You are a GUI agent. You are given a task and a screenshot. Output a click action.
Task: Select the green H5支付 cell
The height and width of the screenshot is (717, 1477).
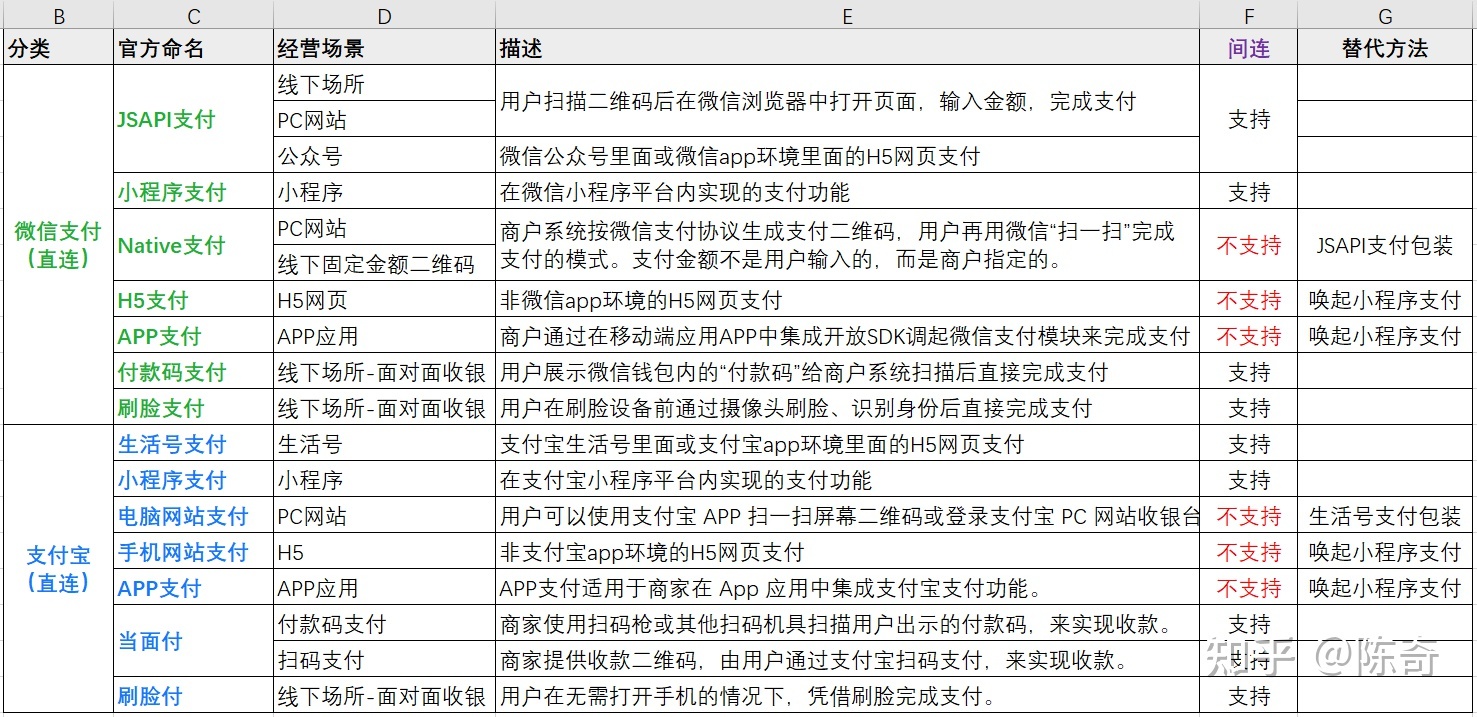(x=193, y=300)
